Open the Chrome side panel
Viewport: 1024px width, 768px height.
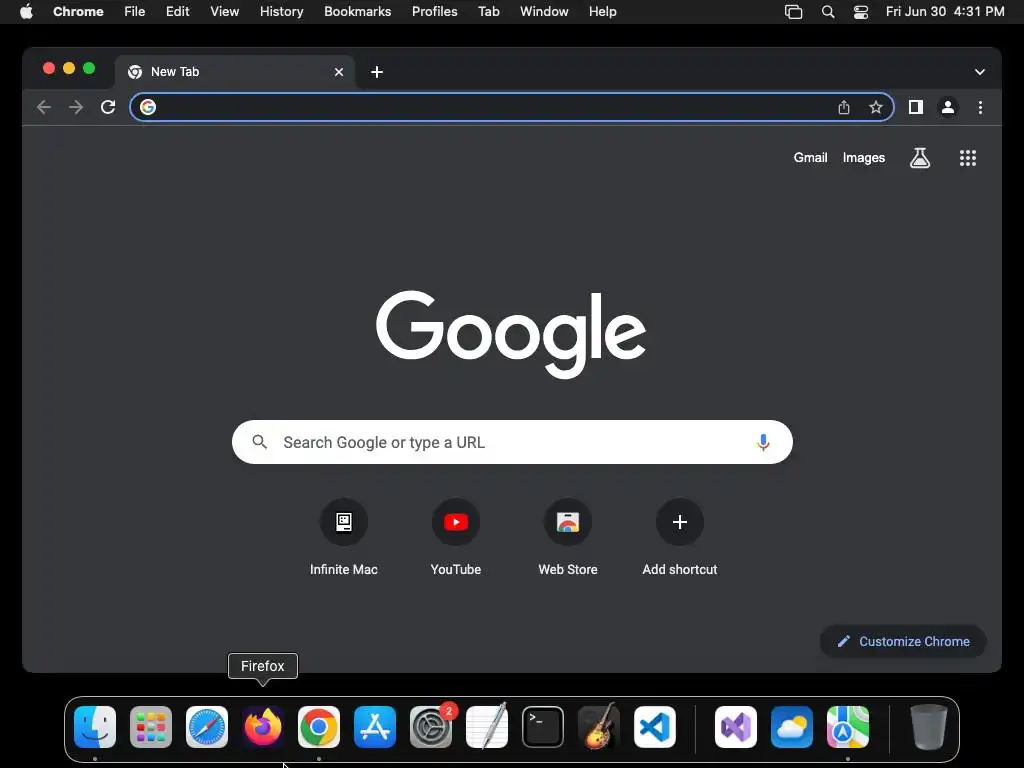(916, 107)
